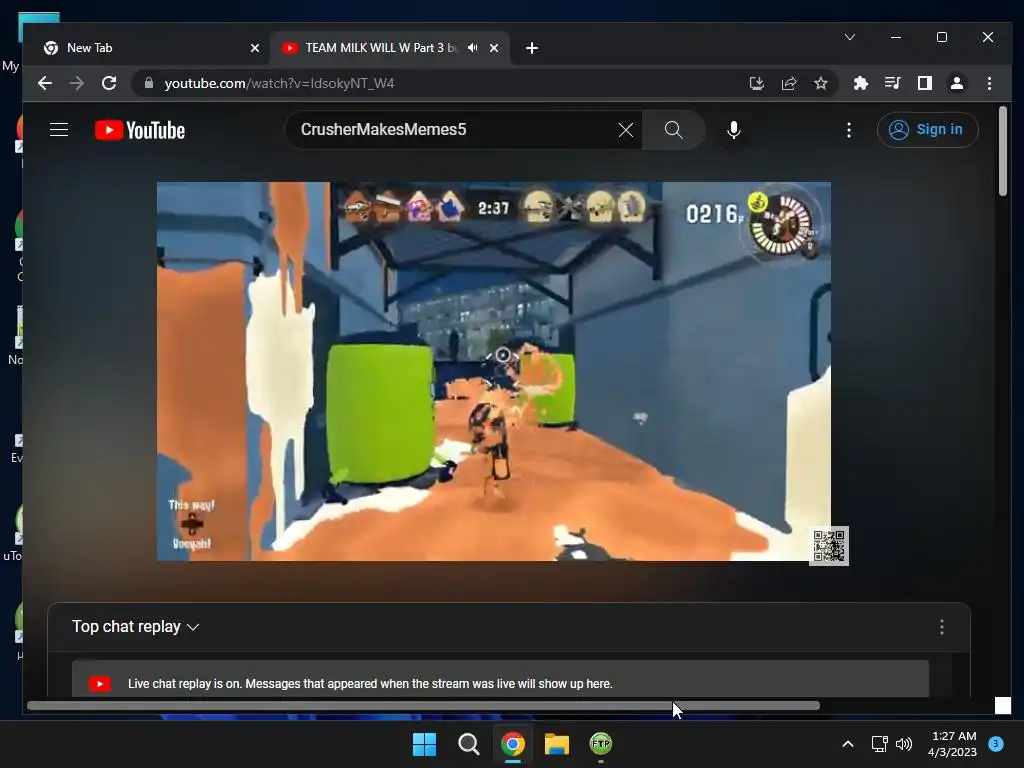Image resolution: width=1024 pixels, height=768 pixels.
Task: Open clock and calendar 1:27 AM
Action: coord(953,744)
